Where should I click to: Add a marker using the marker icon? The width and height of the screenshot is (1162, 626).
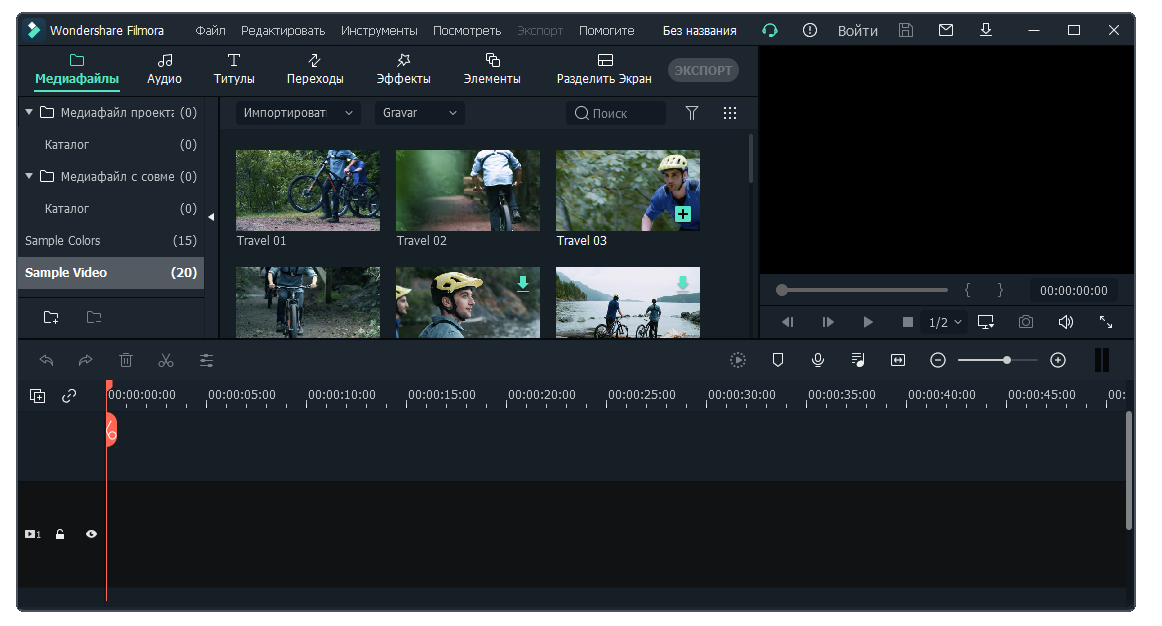pos(778,360)
